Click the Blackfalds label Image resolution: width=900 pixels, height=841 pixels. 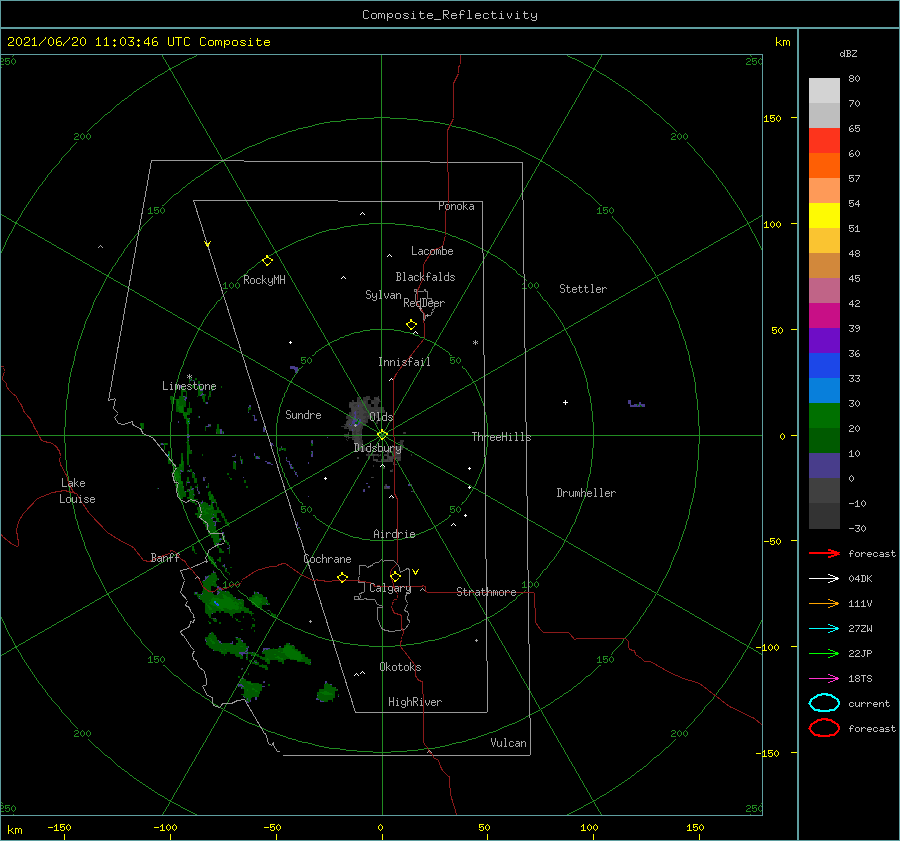point(425,277)
